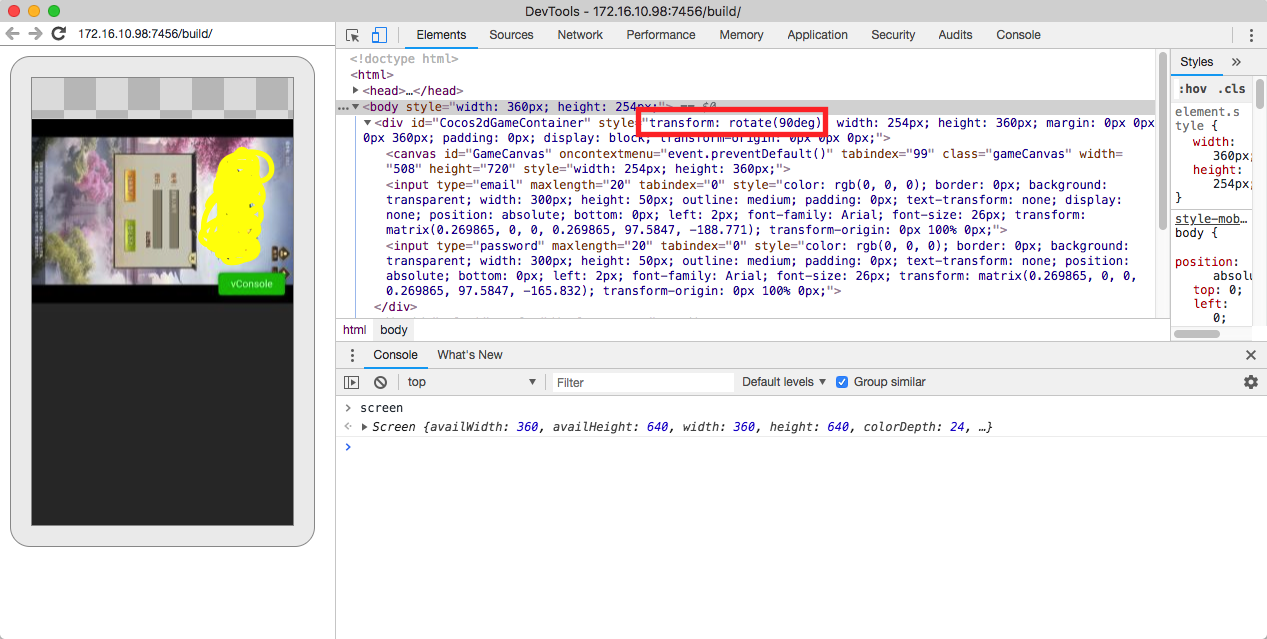
Task: Open the Sources tab
Action: (x=511, y=35)
